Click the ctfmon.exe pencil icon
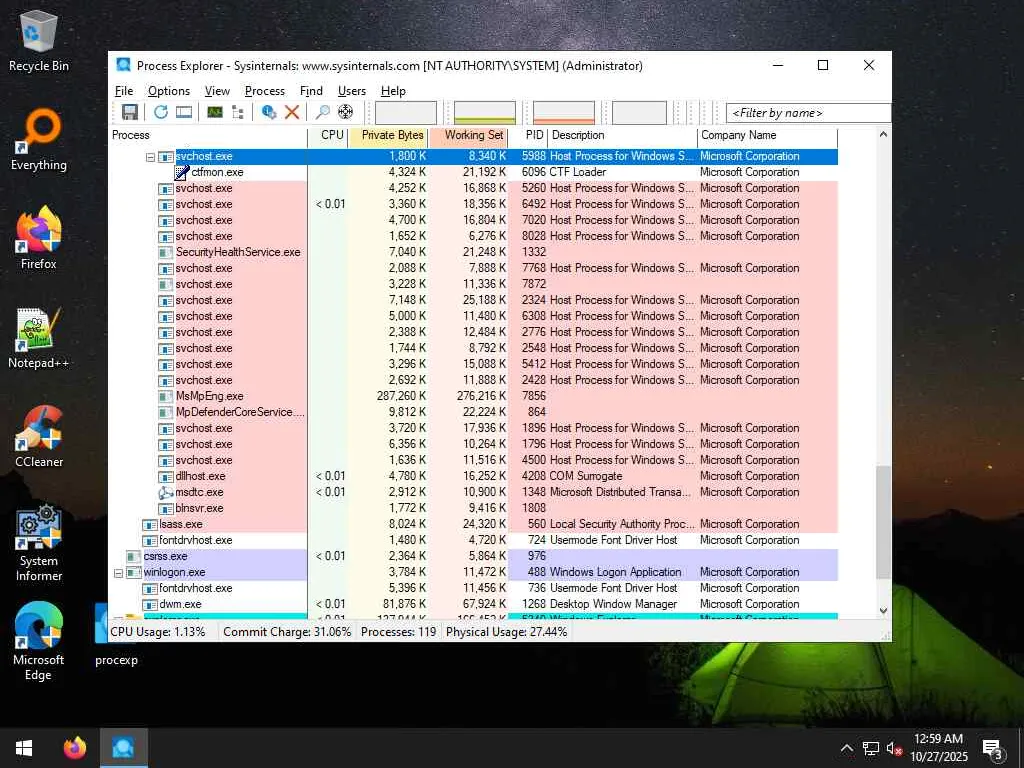 pyautogui.click(x=182, y=172)
